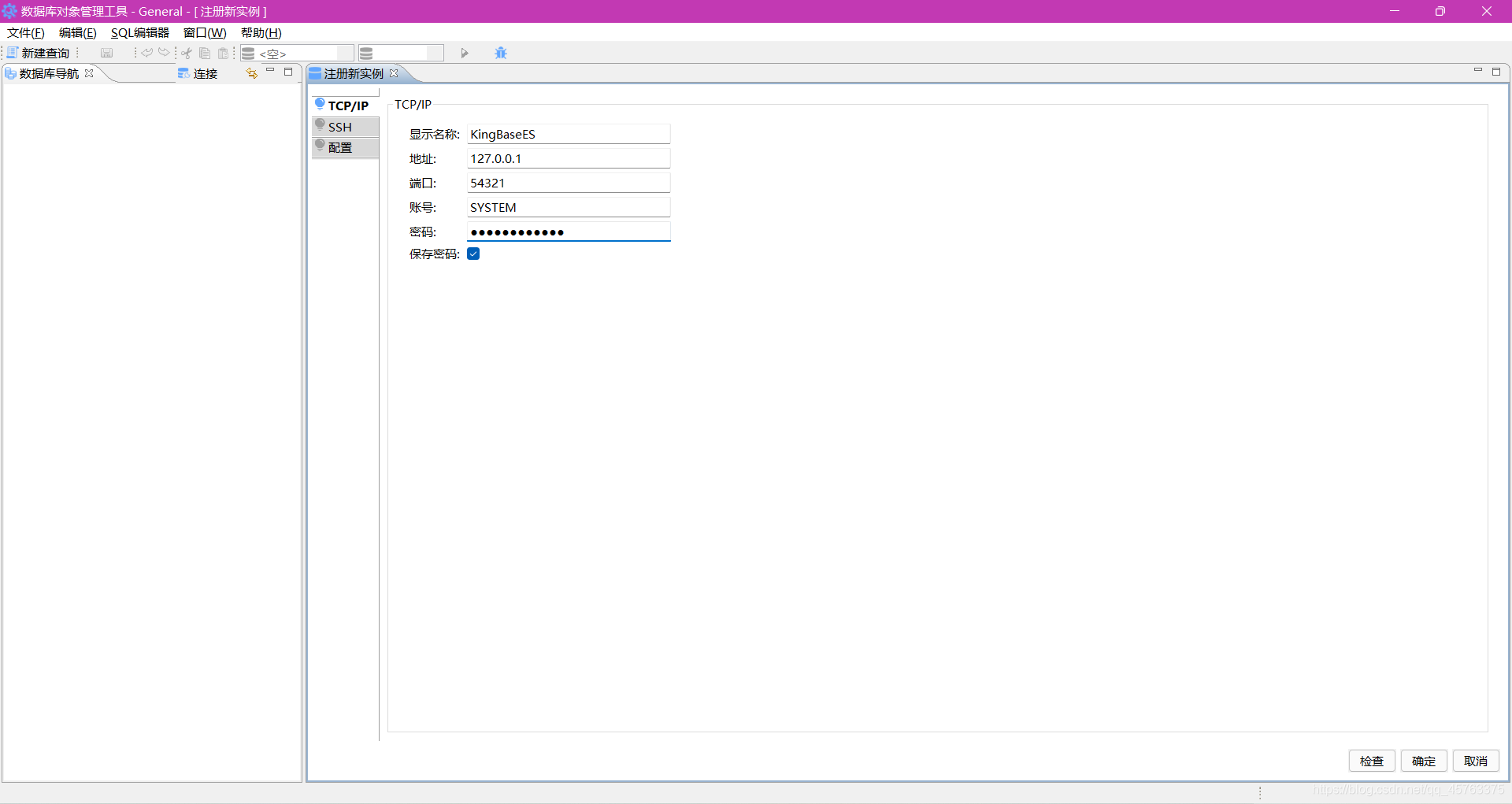This screenshot has height=804, width=1512.
Task: Click the 端口 field with 54321
Action: tap(569, 183)
